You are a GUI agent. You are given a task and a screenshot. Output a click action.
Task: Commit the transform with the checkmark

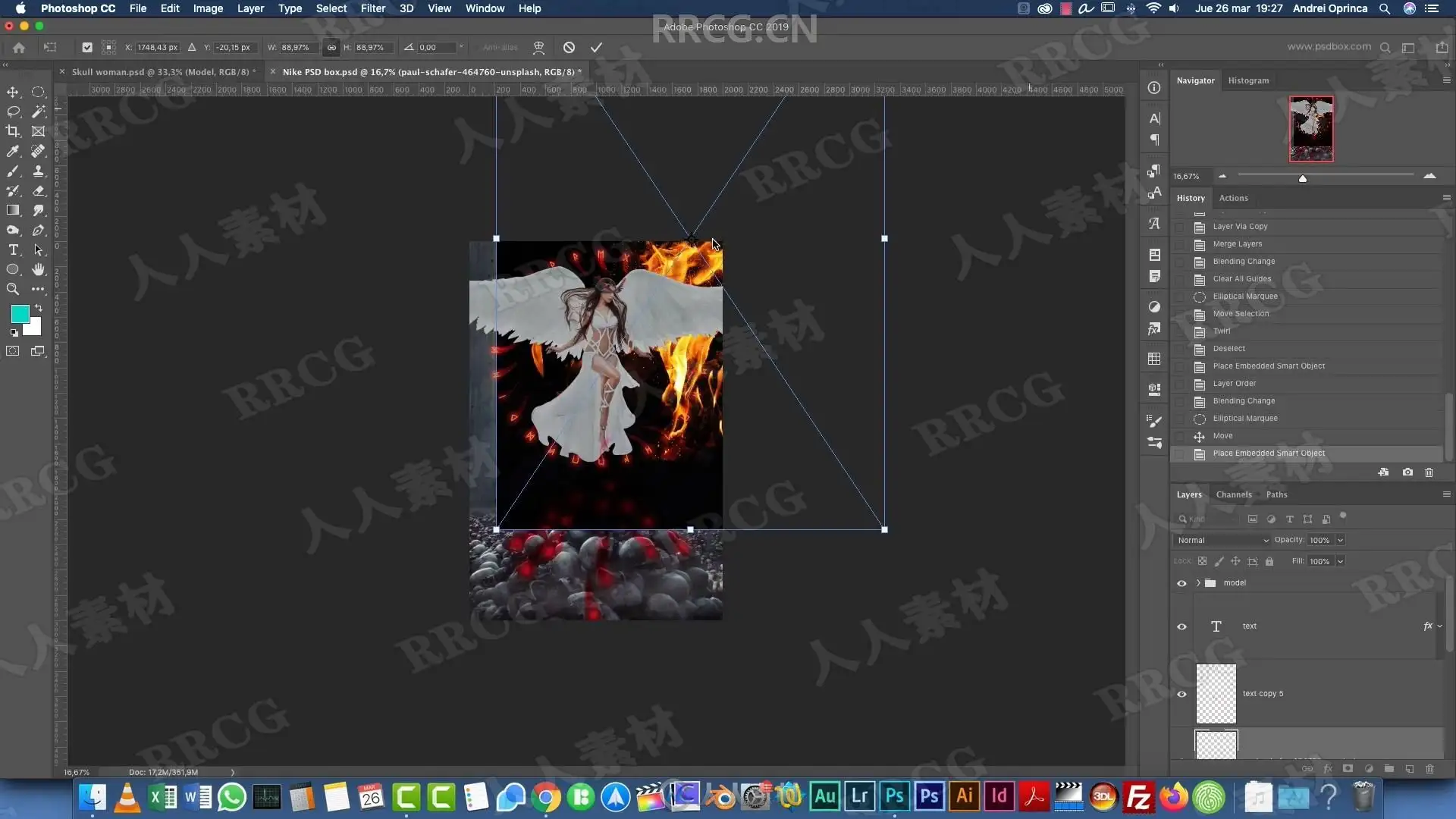[596, 47]
